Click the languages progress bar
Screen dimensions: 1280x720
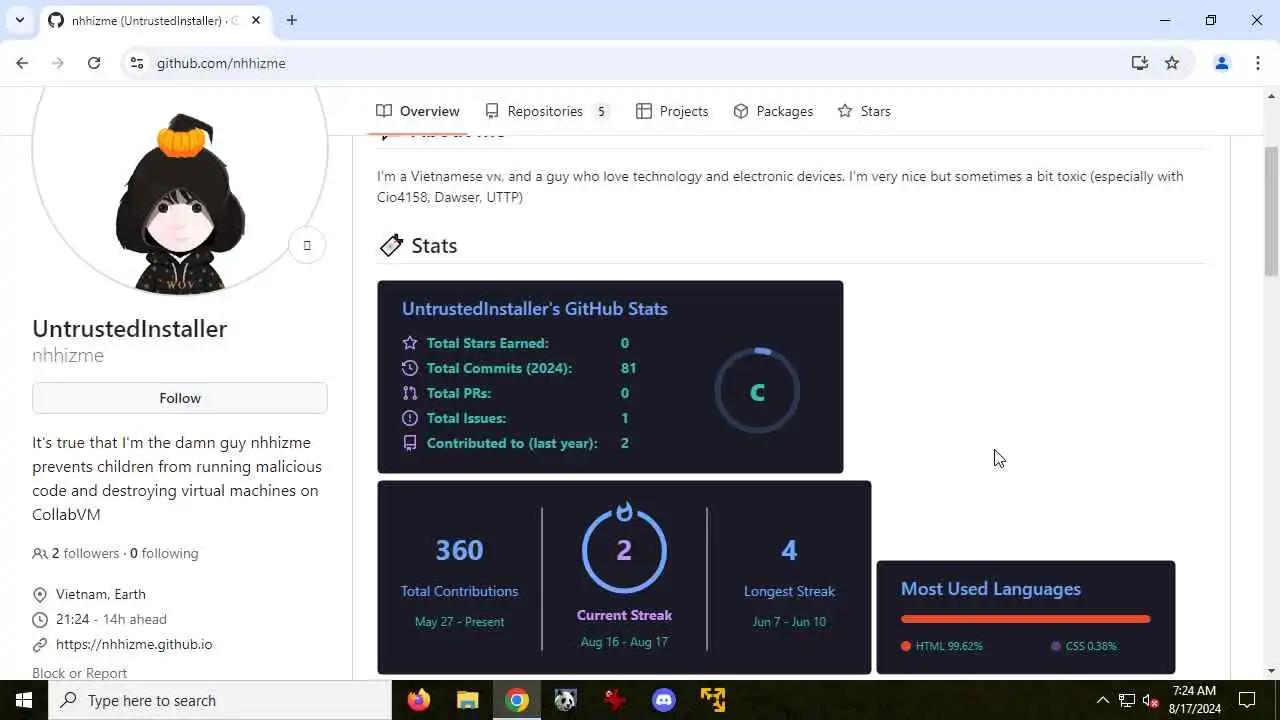1026,619
